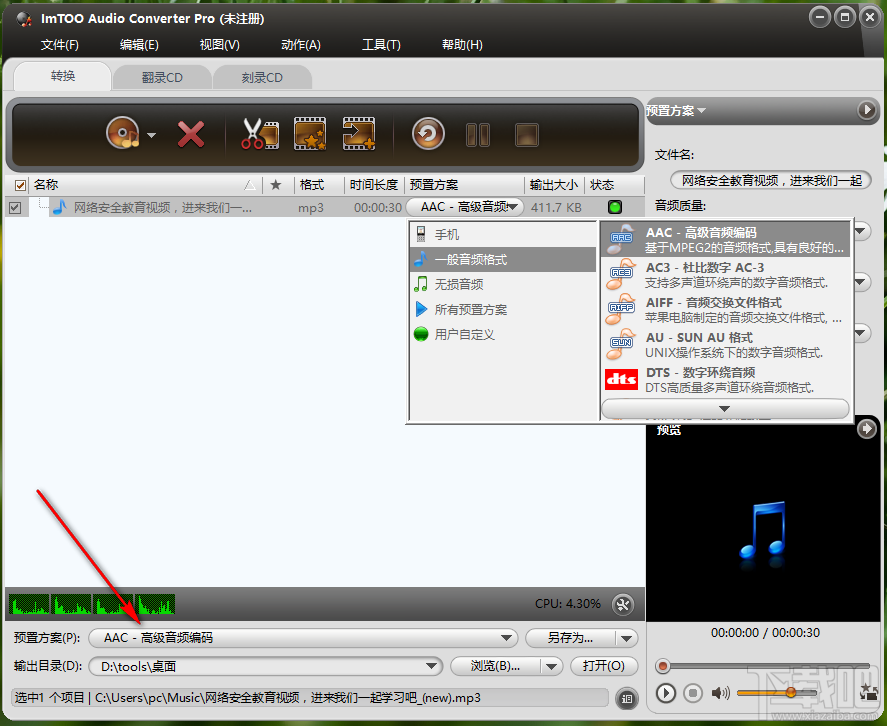887x726 pixels.
Task: Click the red X delete icon
Action: pos(190,134)
